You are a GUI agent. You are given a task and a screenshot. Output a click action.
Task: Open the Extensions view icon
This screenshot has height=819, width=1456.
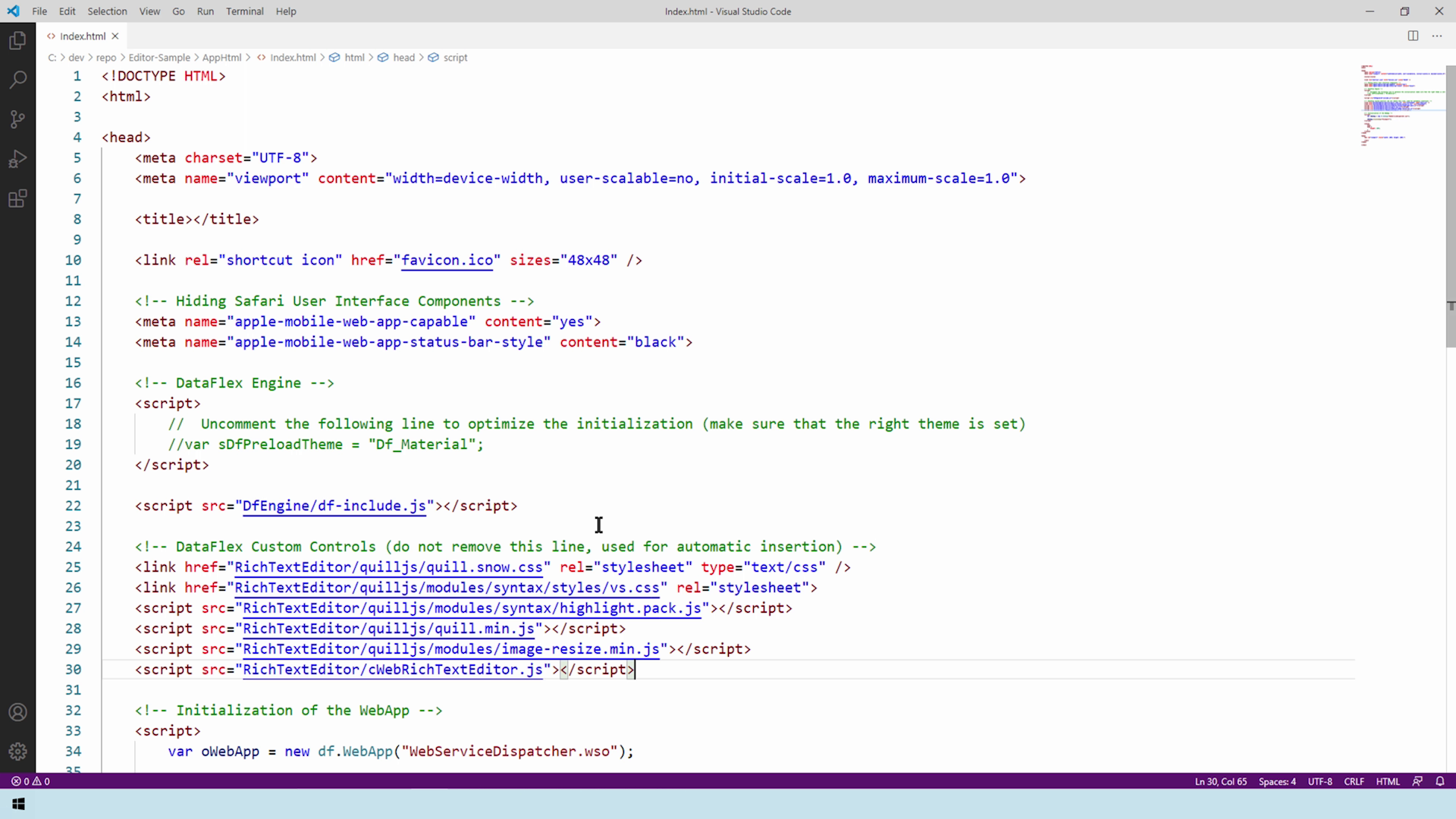(x=17, y=199)
